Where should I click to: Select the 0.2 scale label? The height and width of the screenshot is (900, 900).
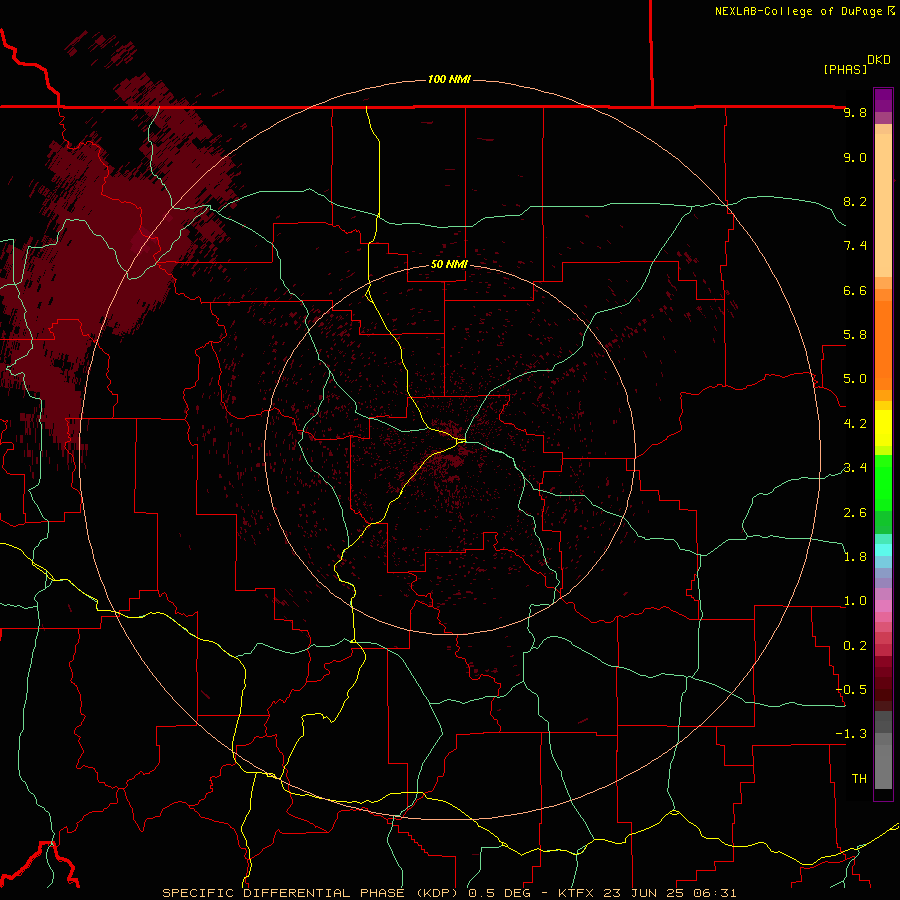855,646
